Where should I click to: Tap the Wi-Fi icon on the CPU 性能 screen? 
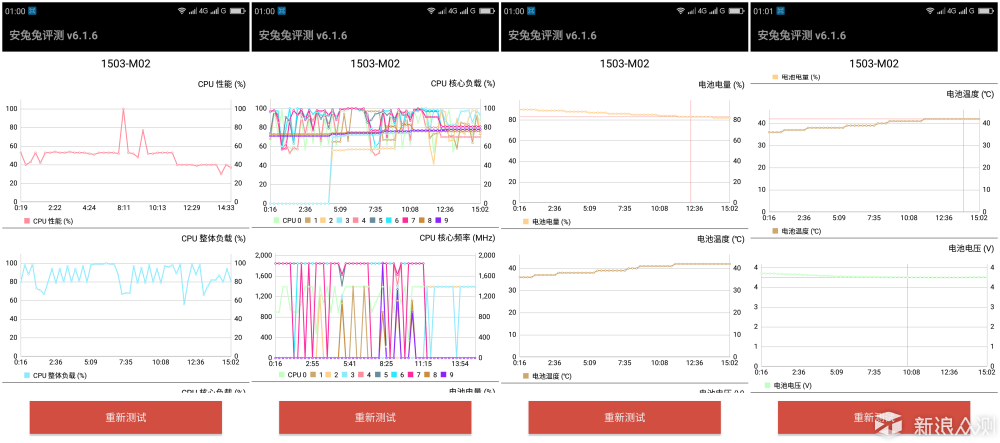[182, 11]
